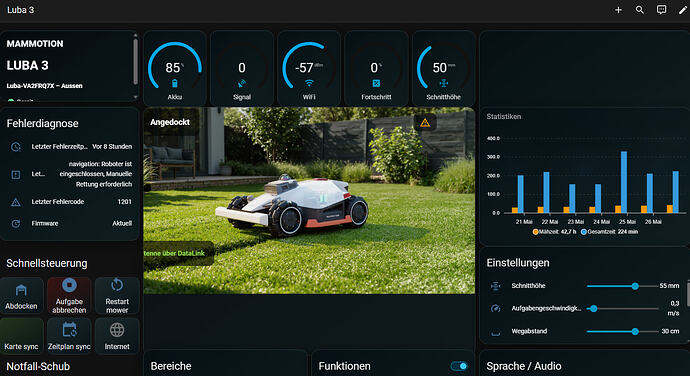Click the Aufgabe abbrechen stop icon

click(69, 285)
